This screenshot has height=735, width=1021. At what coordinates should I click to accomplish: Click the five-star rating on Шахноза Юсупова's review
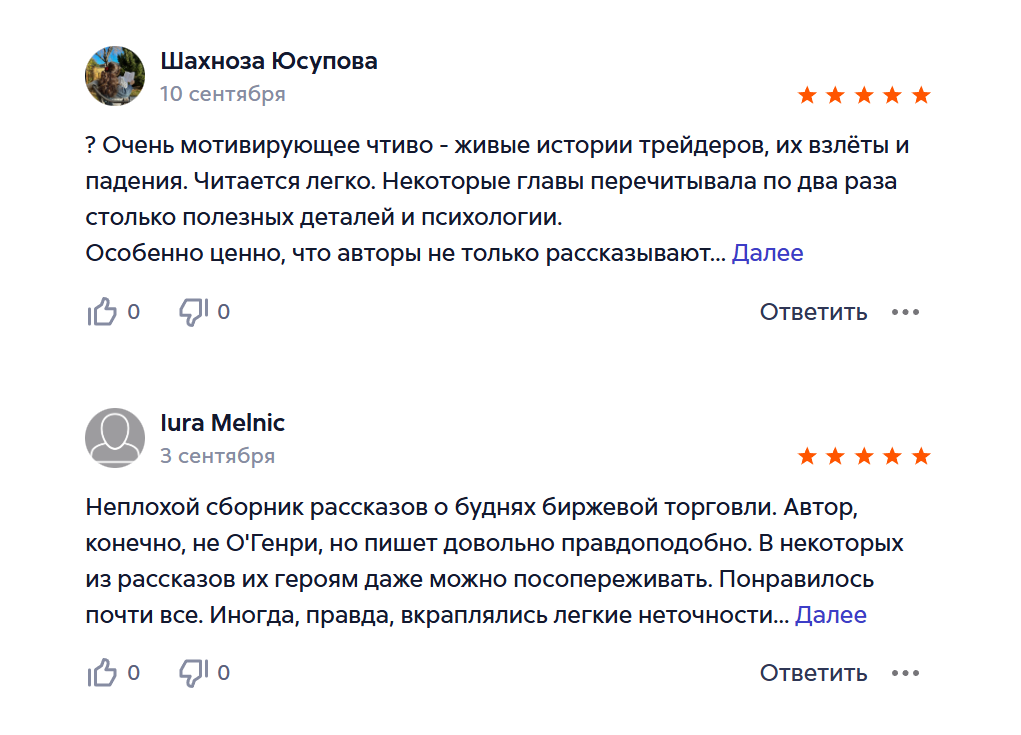pyautogui.click(x=864, y=96)
